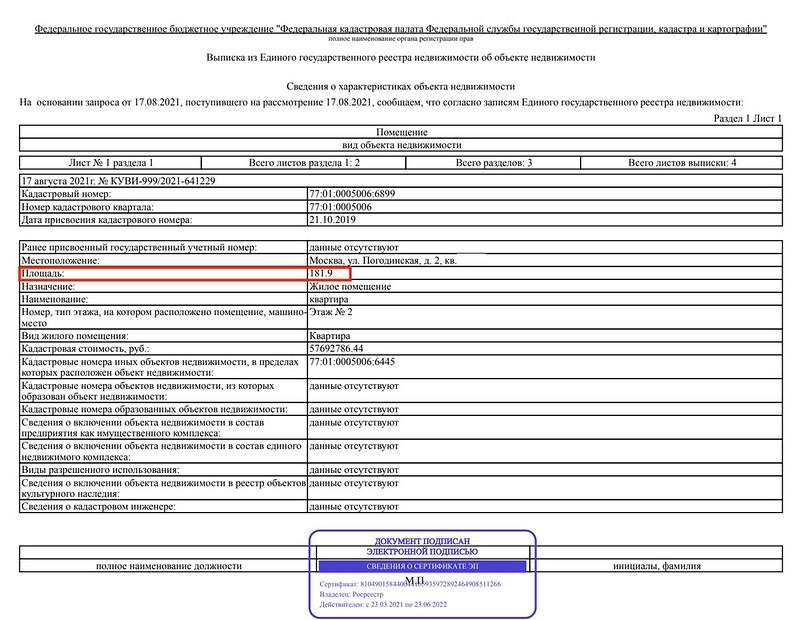800x620 pixels.
Task: Click 'данные отсутствуют' next to 'Сведения о кадастровом инженере'
Action: coord(354,507)
